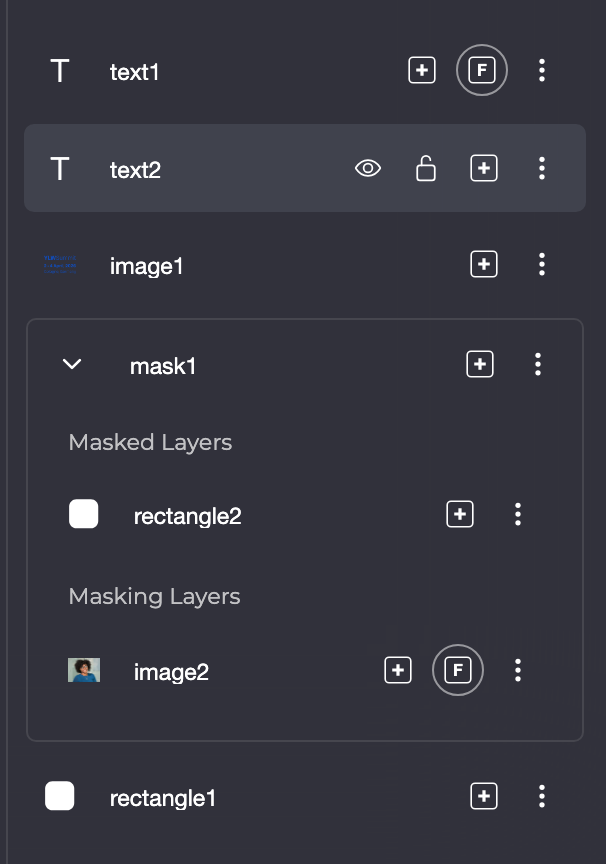Select the image1 layer name

pos(147,267)
